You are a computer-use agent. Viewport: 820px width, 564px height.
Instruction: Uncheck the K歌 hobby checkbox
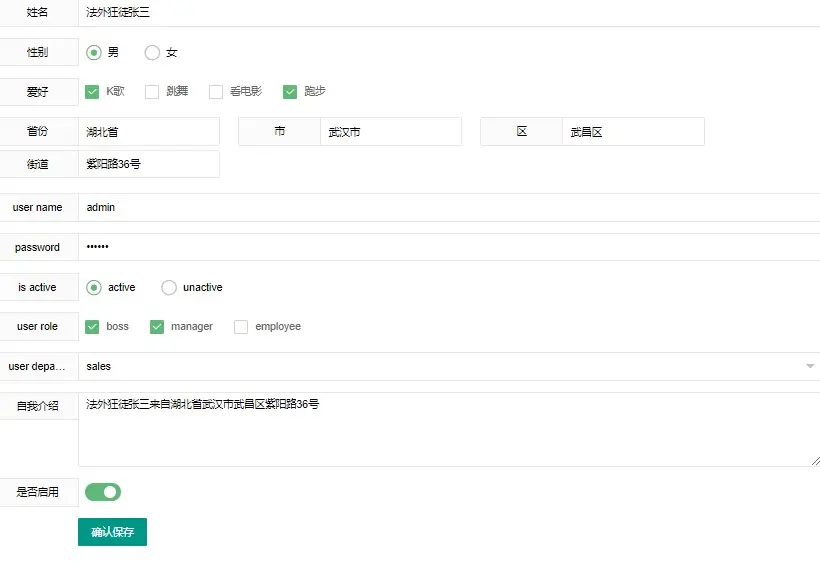point(92,92)
